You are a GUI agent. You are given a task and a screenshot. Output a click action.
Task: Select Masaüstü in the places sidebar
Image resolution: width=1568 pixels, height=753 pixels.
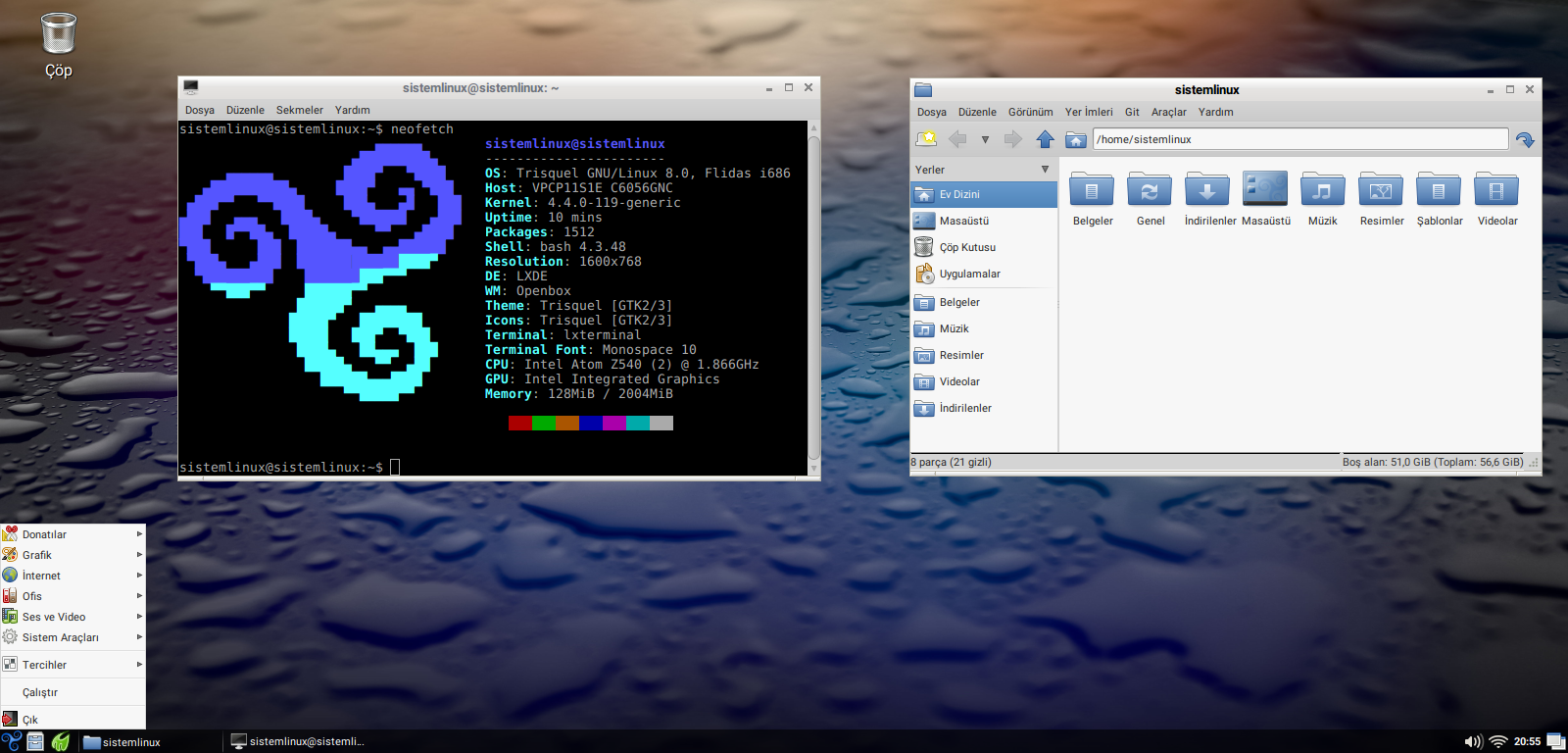click(x=984, y=221)
